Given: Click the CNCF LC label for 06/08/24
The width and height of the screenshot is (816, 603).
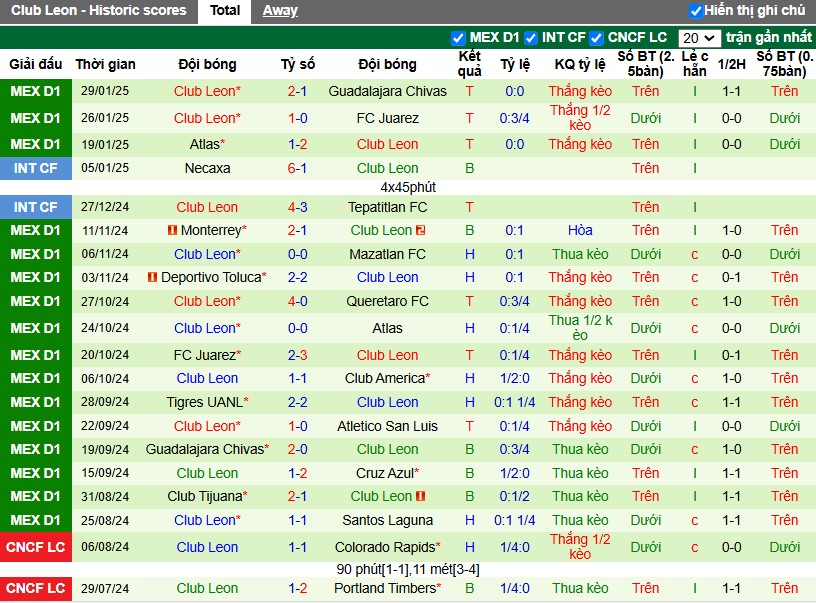Looking at the screenshot, I should [x=35, y=547].
